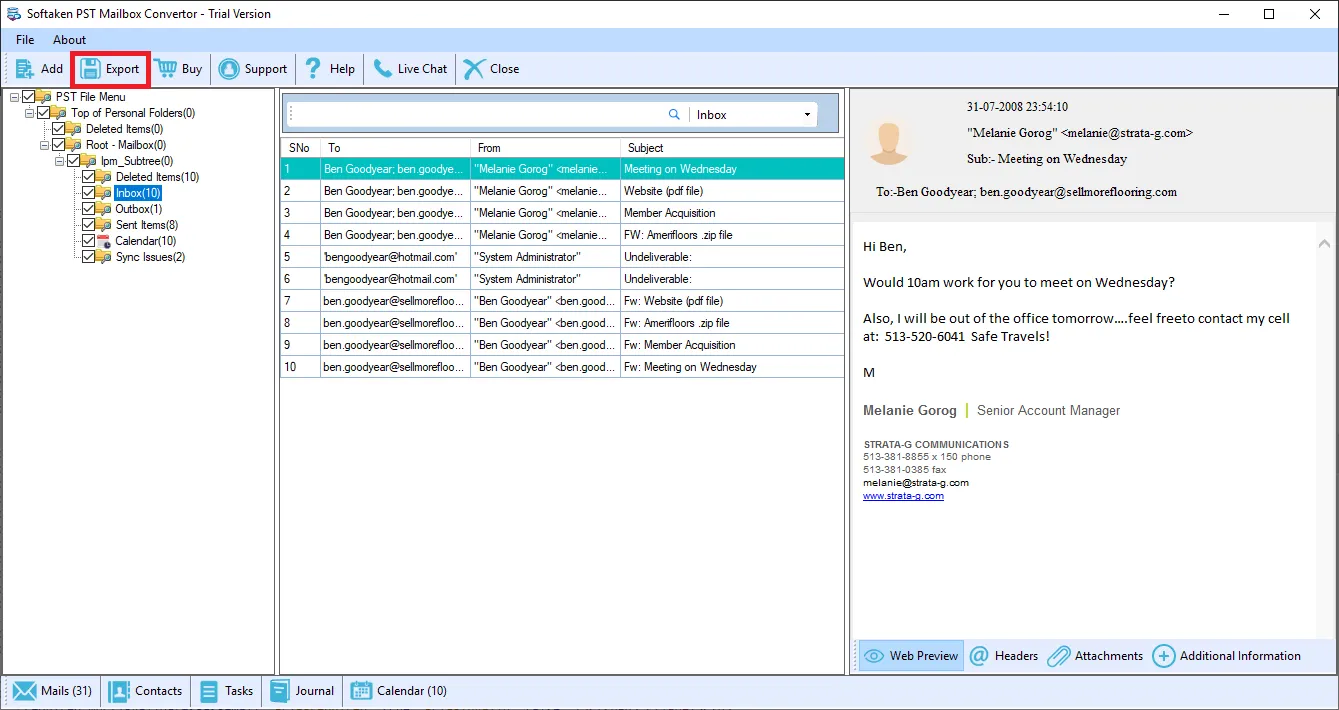Select Inbox(10) folder in tree
This screenshot has height=710, width=1339.
138,193
